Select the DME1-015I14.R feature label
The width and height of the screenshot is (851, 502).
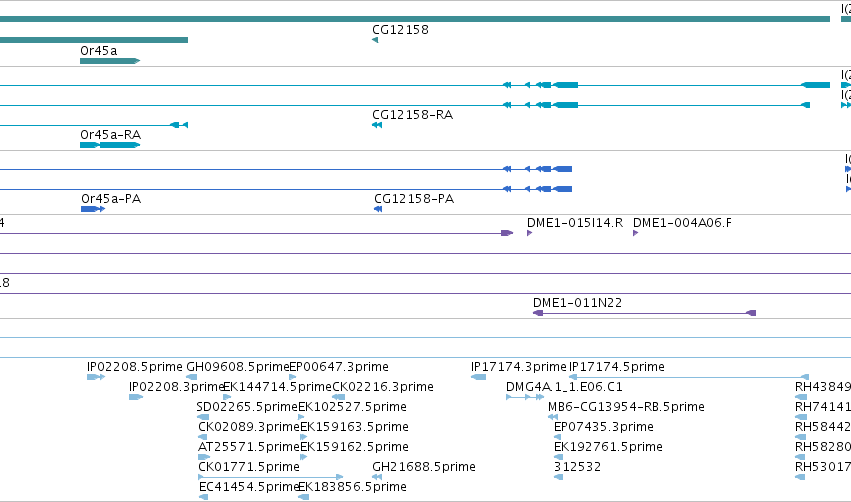pyautogui.click(x=575, y=223)
